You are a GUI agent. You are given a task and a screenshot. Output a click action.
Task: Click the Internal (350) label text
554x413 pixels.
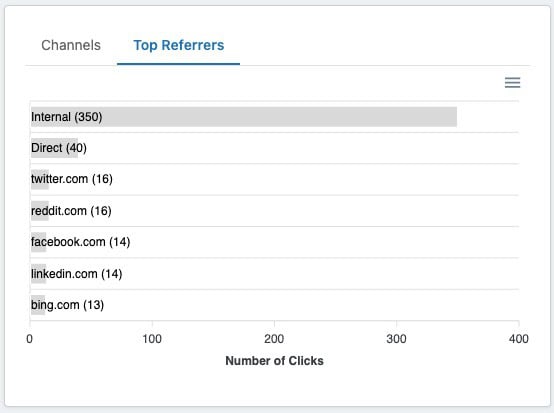(67, 117)
